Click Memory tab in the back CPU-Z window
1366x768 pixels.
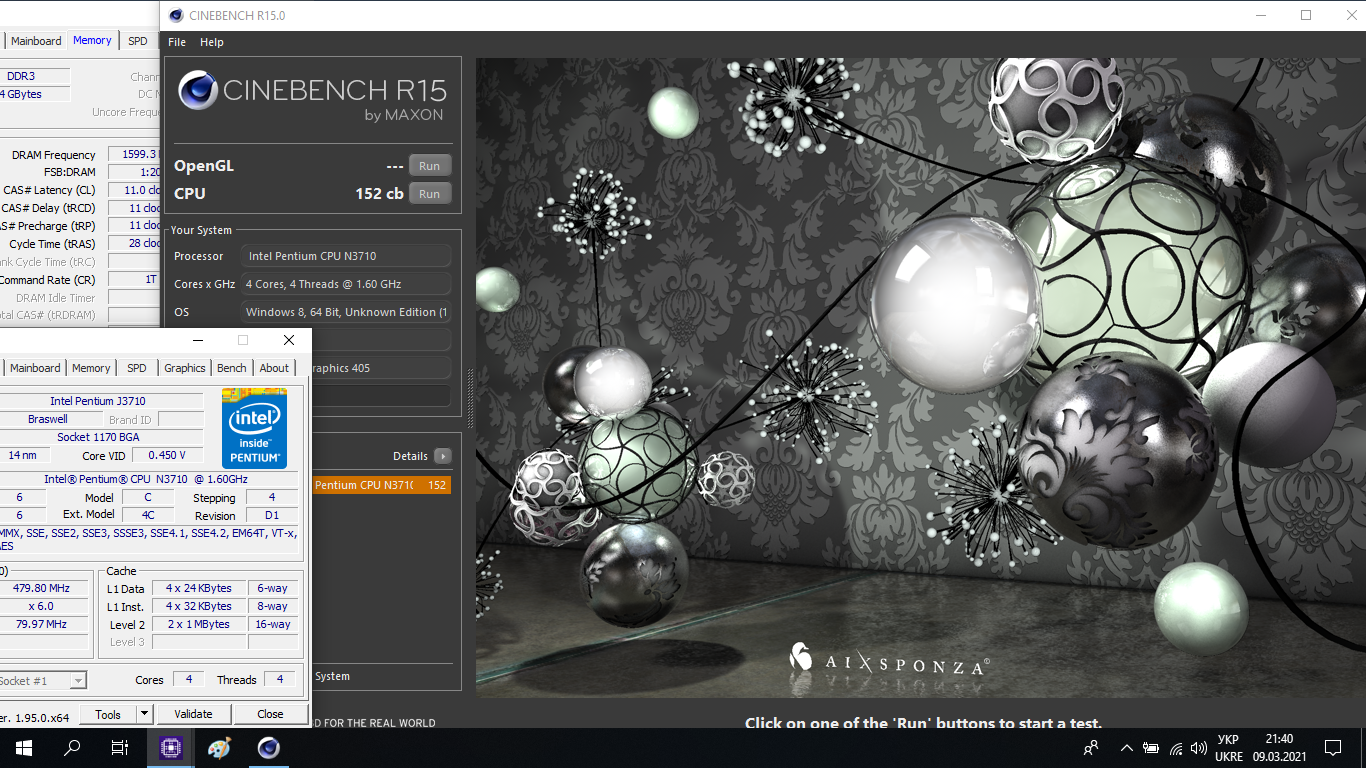[92, 41]
